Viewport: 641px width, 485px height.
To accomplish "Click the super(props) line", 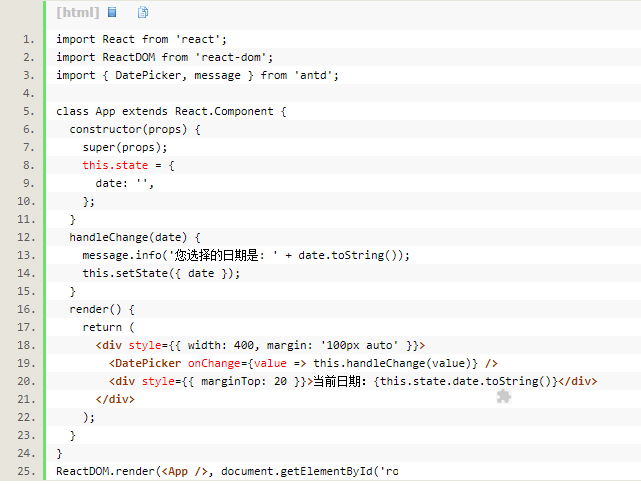I will pos(125,147).
